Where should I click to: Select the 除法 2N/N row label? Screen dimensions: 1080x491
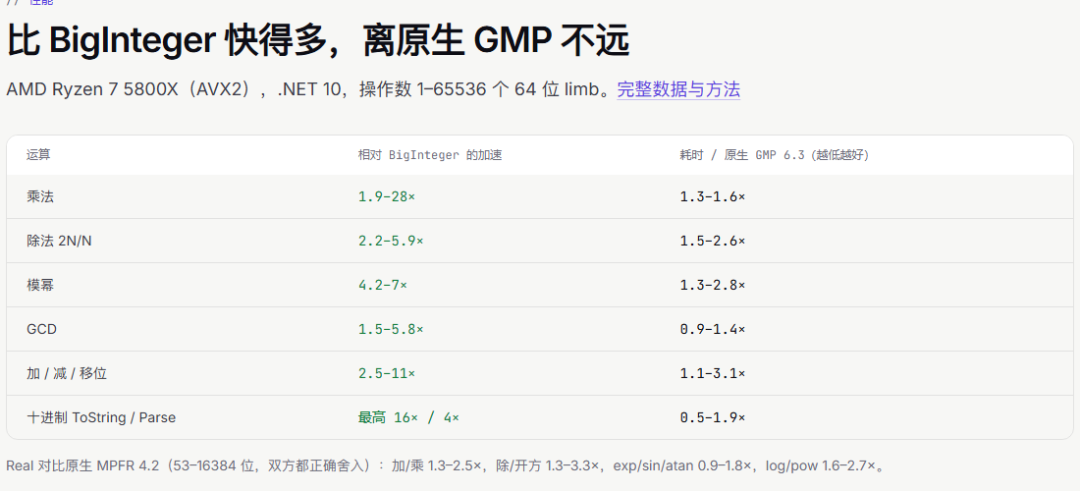click(x=59, y=241)
